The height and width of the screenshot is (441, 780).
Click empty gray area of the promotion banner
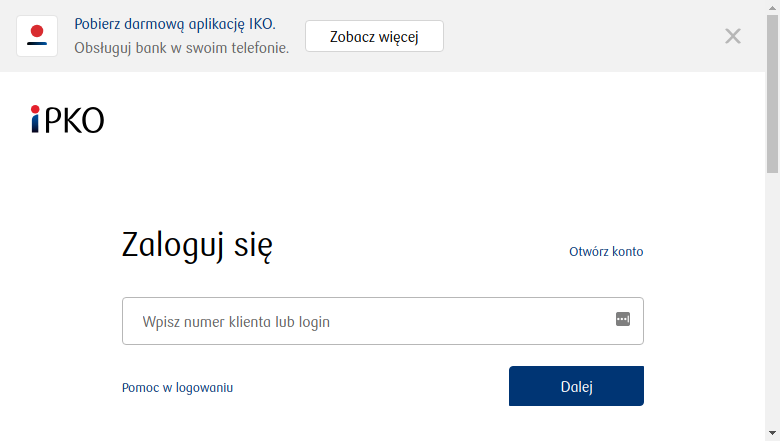tap(582, 36)
